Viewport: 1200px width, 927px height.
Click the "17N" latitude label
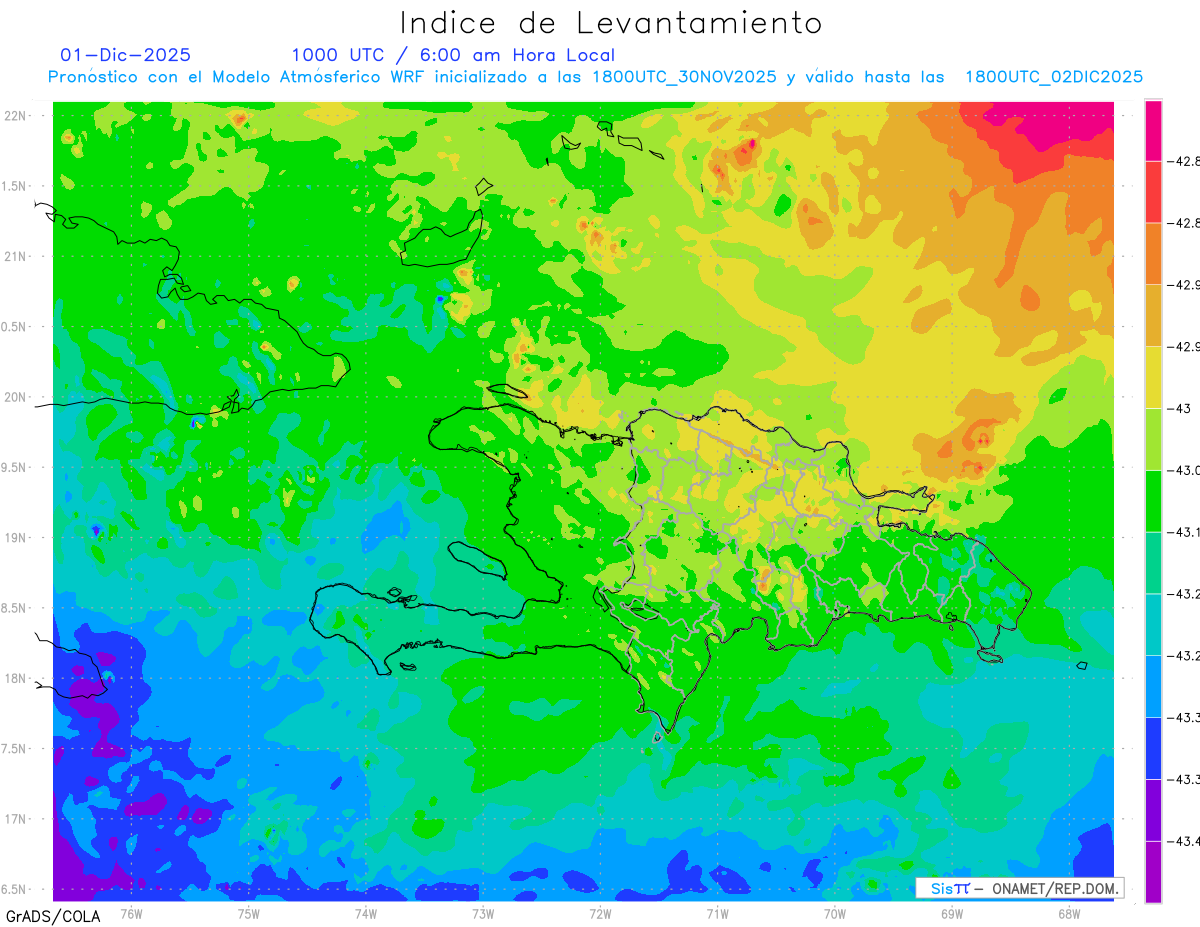point(15,819)
